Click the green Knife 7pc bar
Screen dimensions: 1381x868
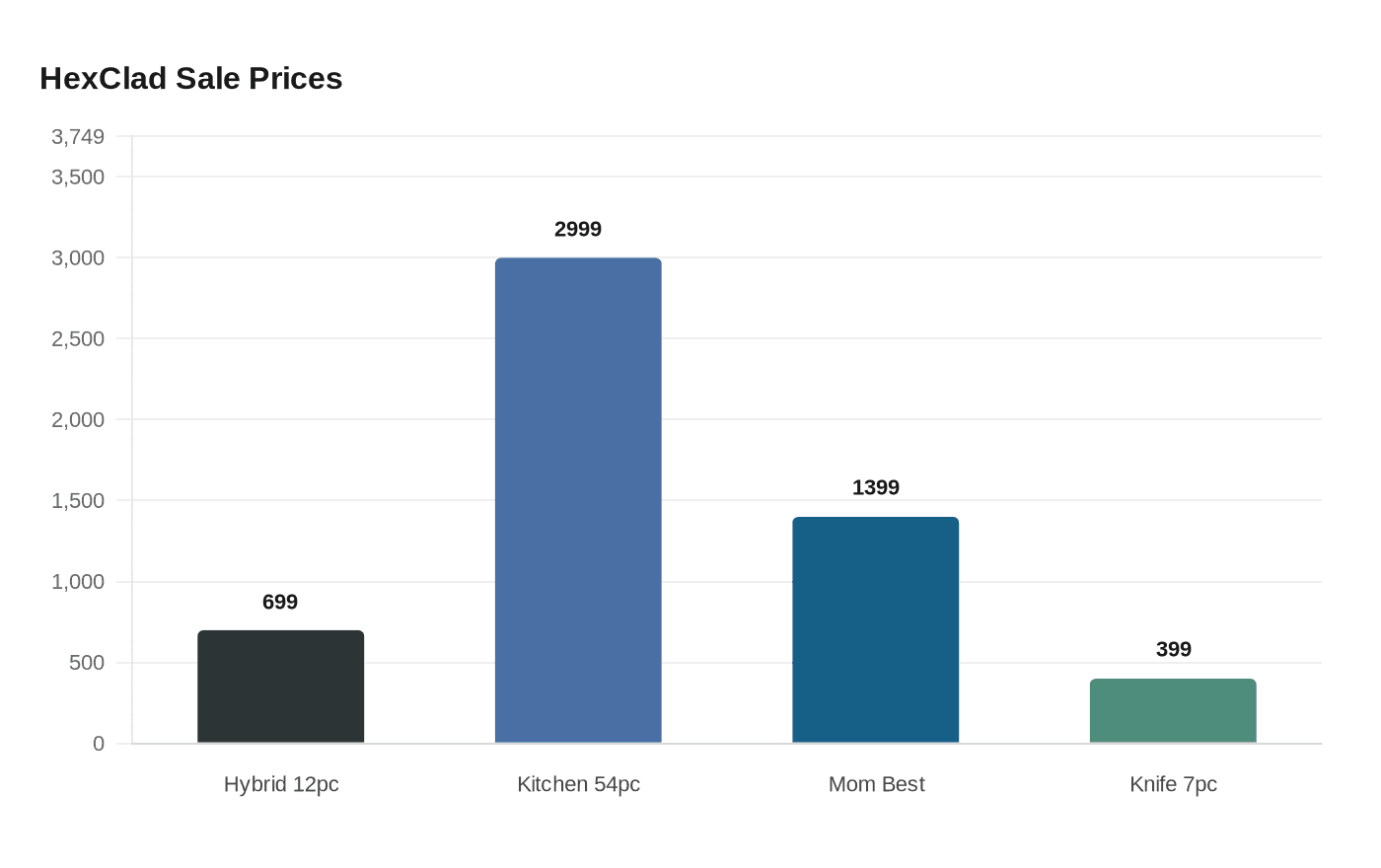[x=1173, y=710]
